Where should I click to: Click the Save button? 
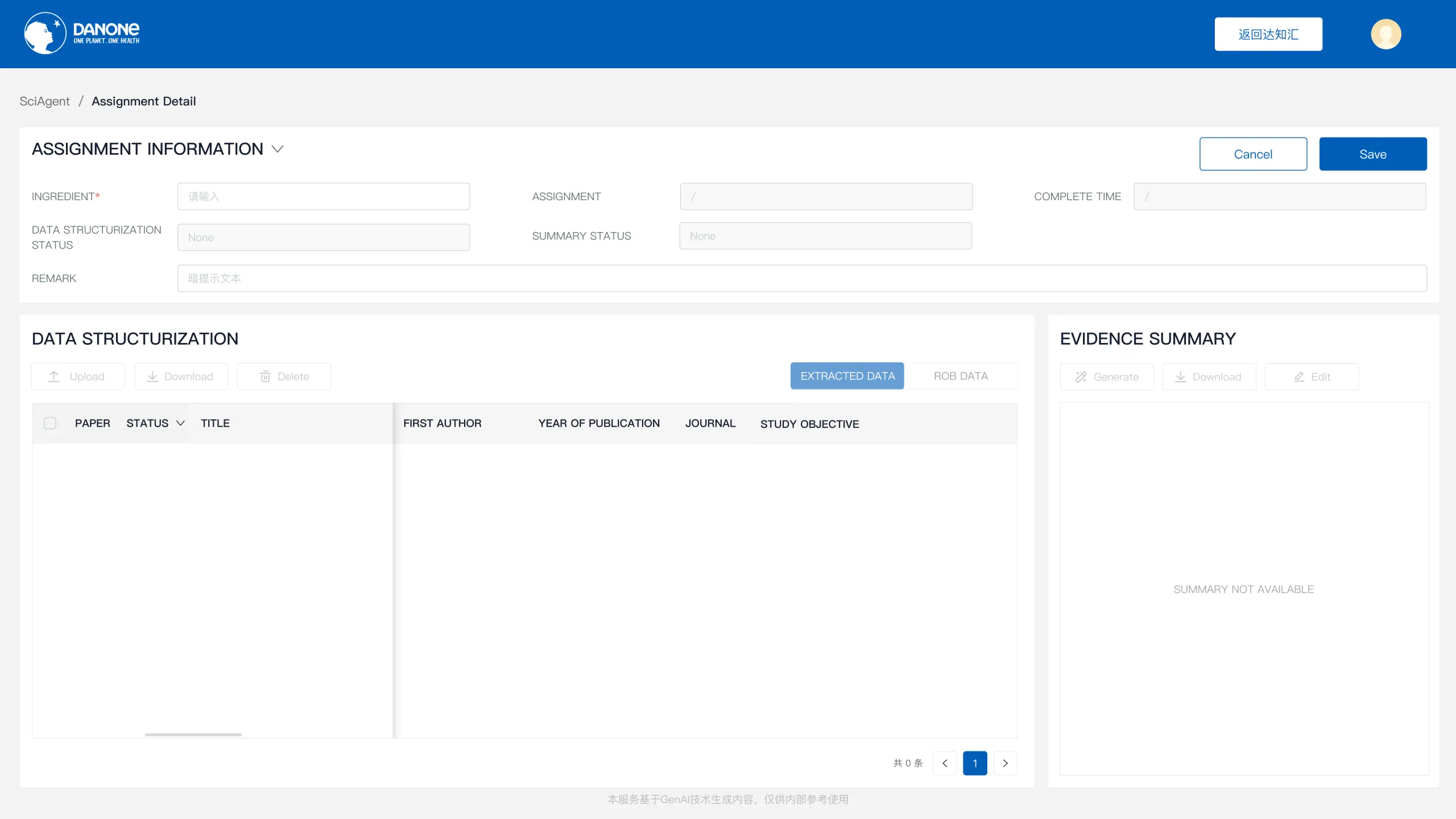pyautogui.click(x=1372, y=154)
